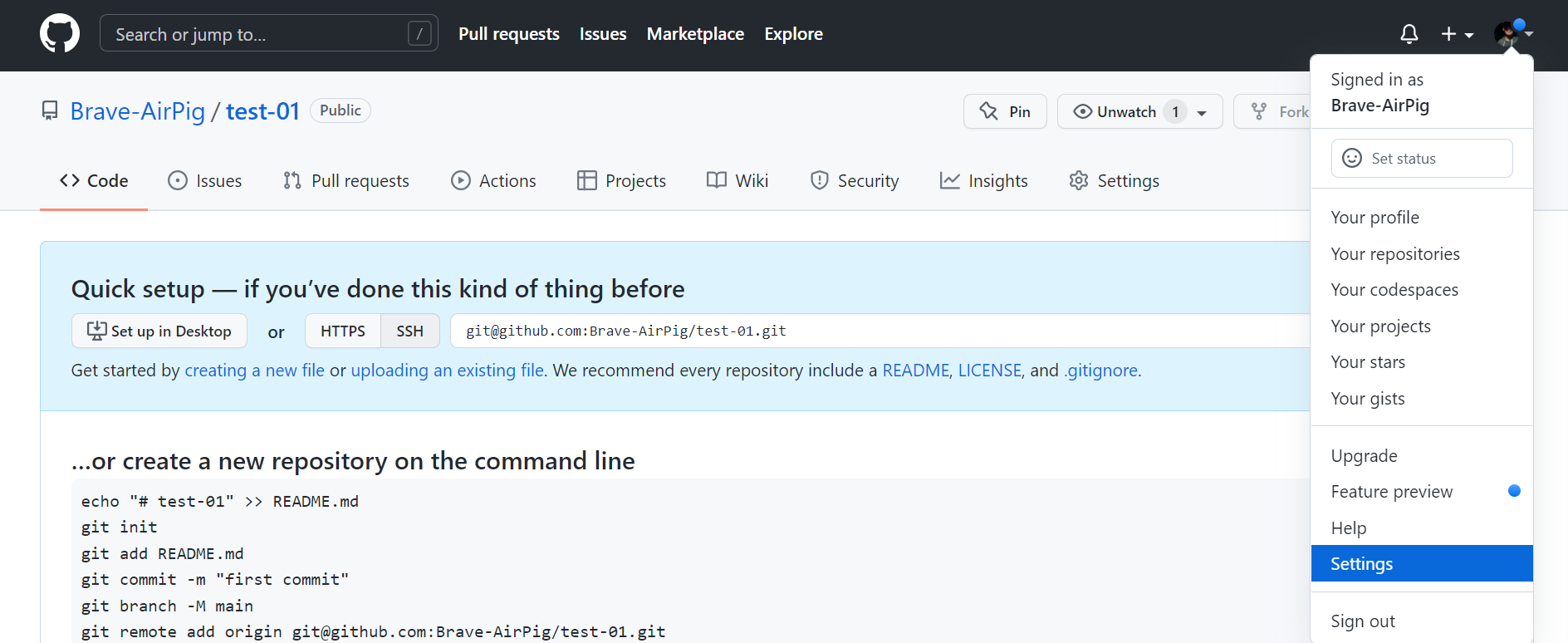The width and height of the screenshot is (1568, 643).
Task: Click the 'git branch -M main' line
Action: pos(167,606)
